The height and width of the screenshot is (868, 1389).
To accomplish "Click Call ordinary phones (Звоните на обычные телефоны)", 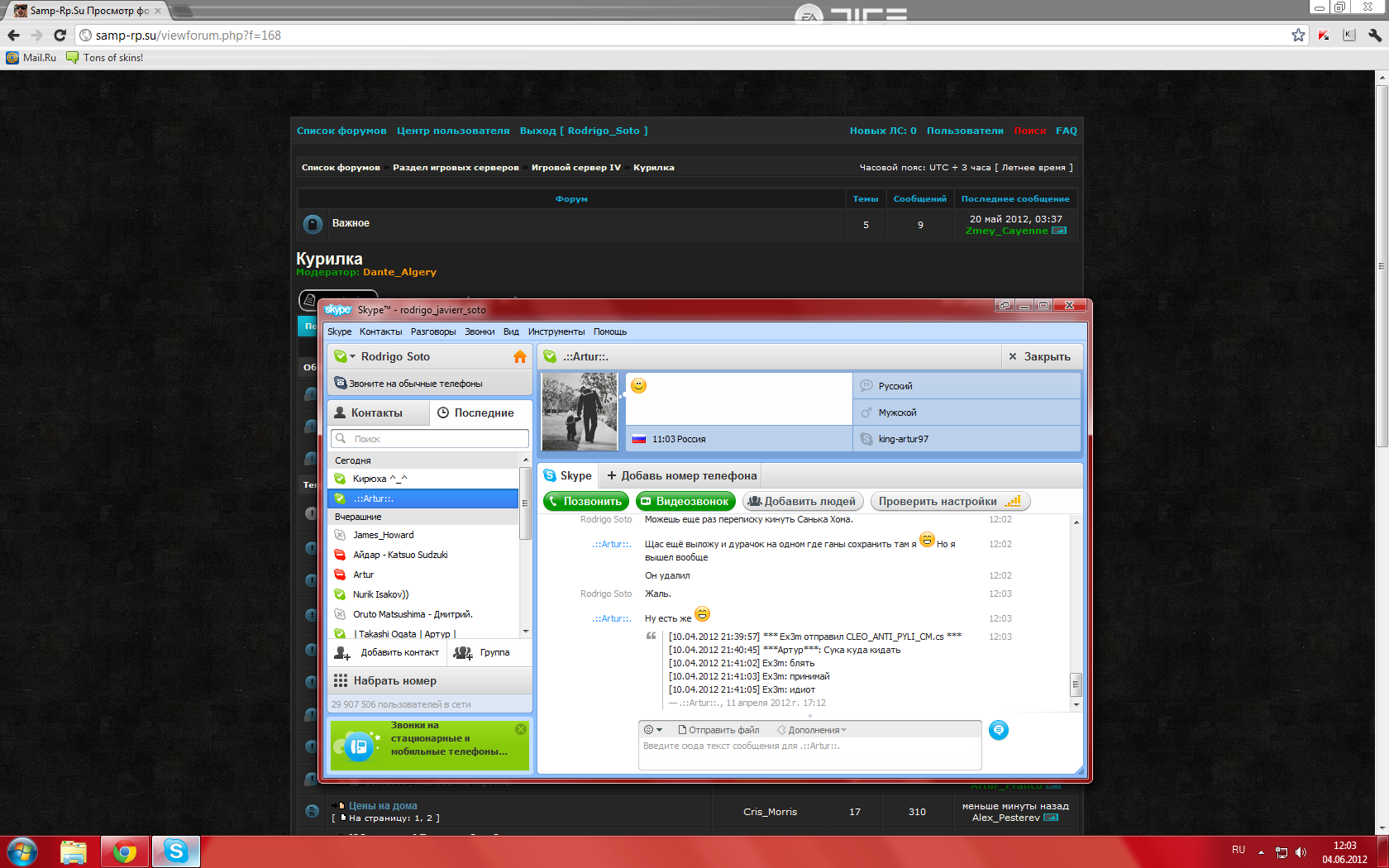I will pos(430,384).
